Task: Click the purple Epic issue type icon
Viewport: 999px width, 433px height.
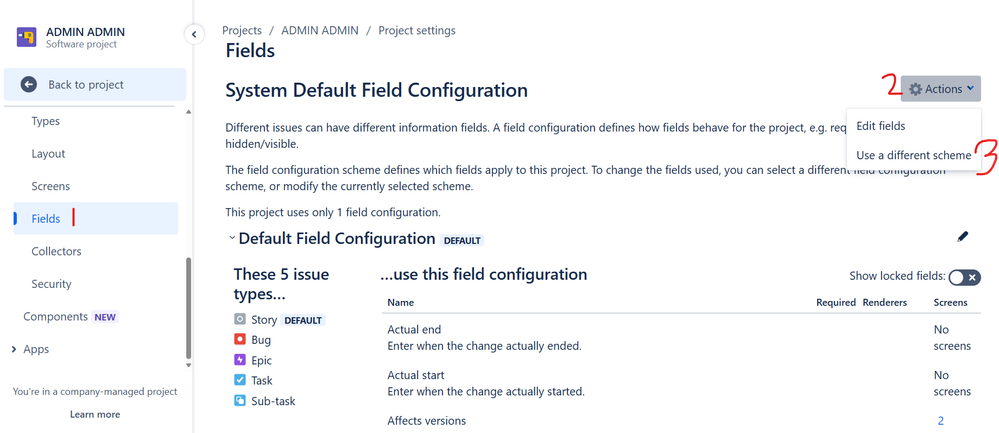Action: (x=240, y=360)
